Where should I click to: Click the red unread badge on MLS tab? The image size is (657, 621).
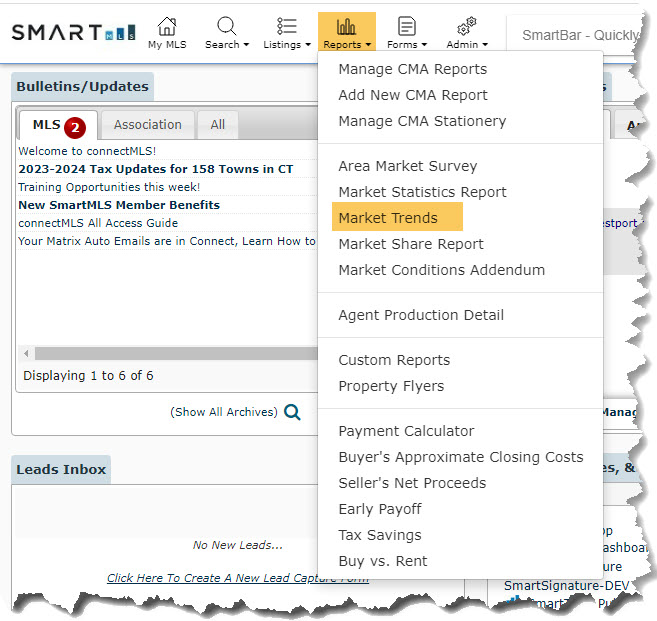point(75,127)
